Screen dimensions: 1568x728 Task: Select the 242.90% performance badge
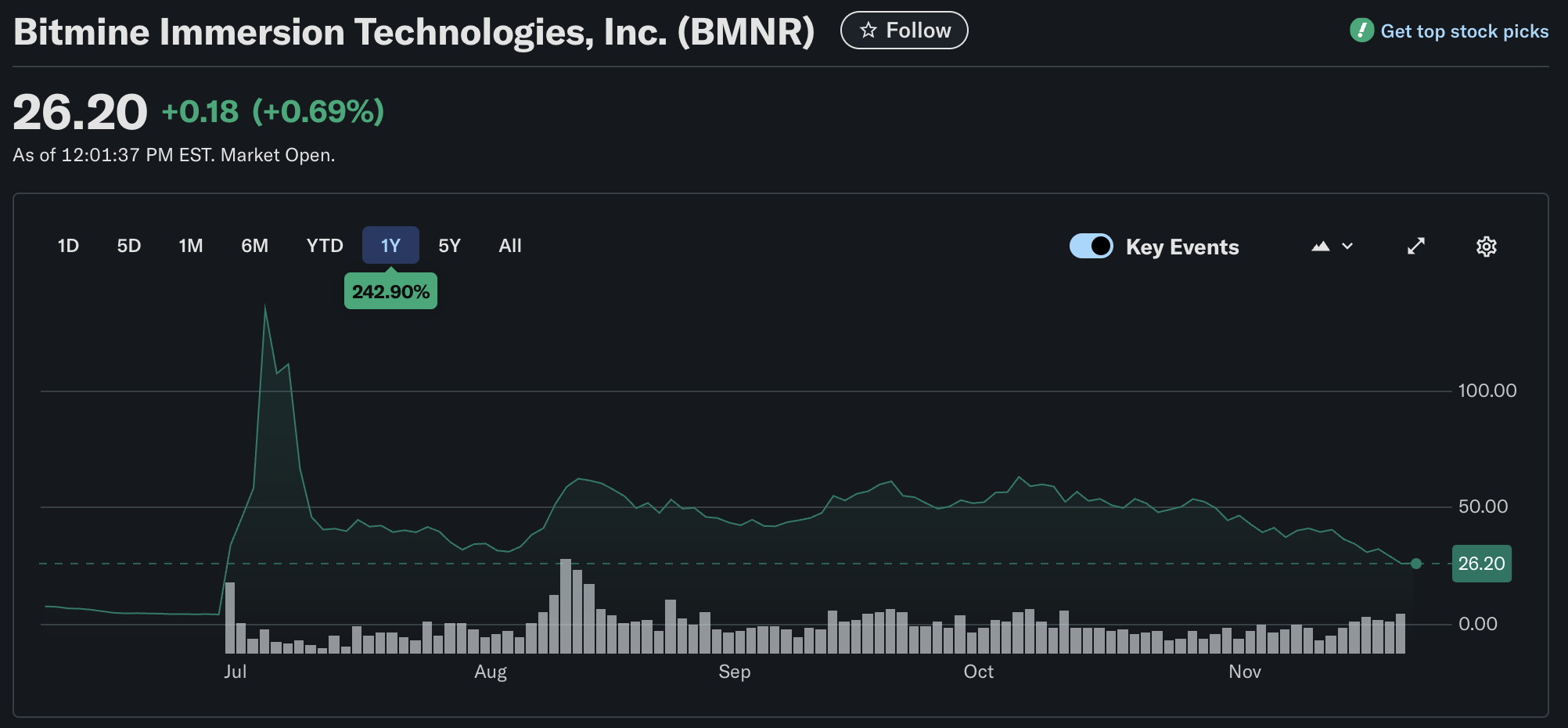point(390,290)
